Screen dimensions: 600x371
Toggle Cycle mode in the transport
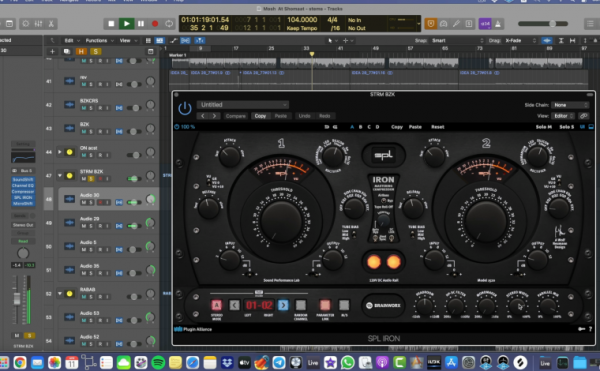pyautogui.click(x=169, y=24)
